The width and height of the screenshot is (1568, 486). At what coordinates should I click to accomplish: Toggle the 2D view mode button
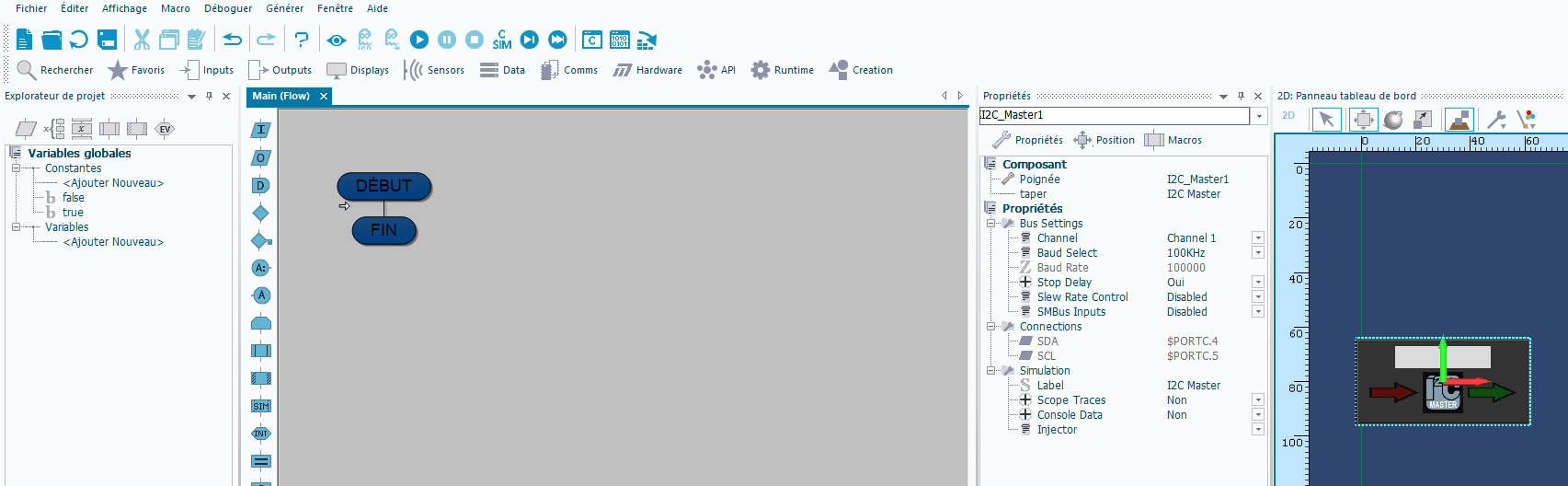tap(1288, 116)
